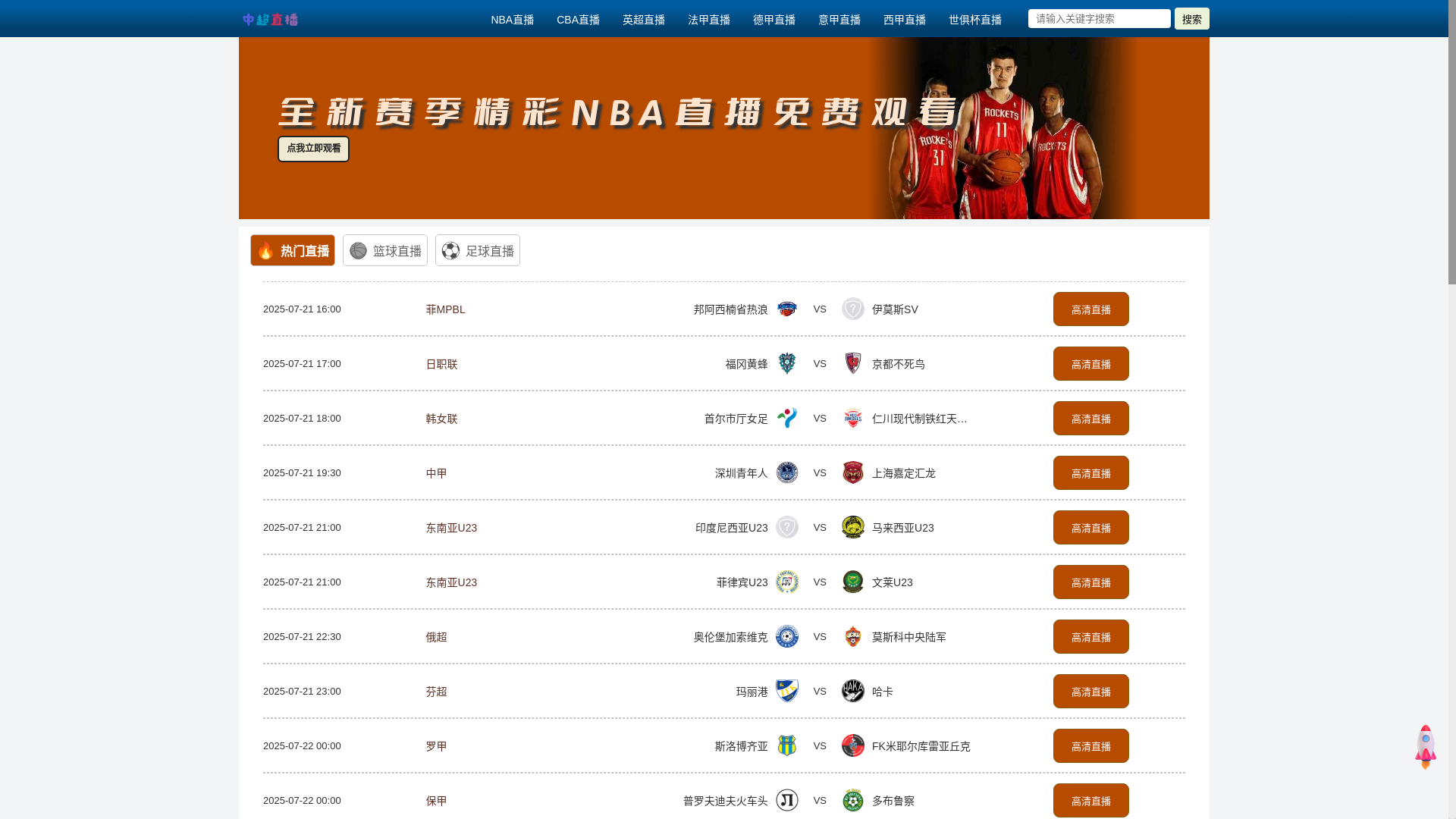Click the fire icon on 热门直播 tab

pyautogui.click(x=265, y=250)
